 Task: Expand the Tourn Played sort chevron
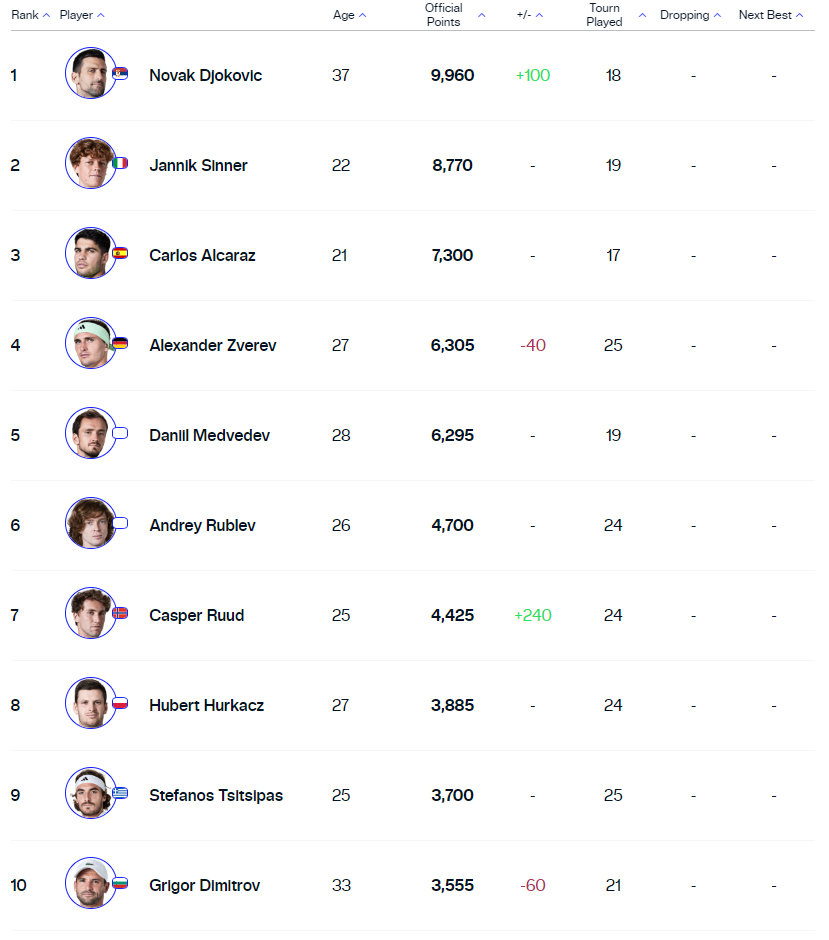pyautogui.click(x=641, y=17)
